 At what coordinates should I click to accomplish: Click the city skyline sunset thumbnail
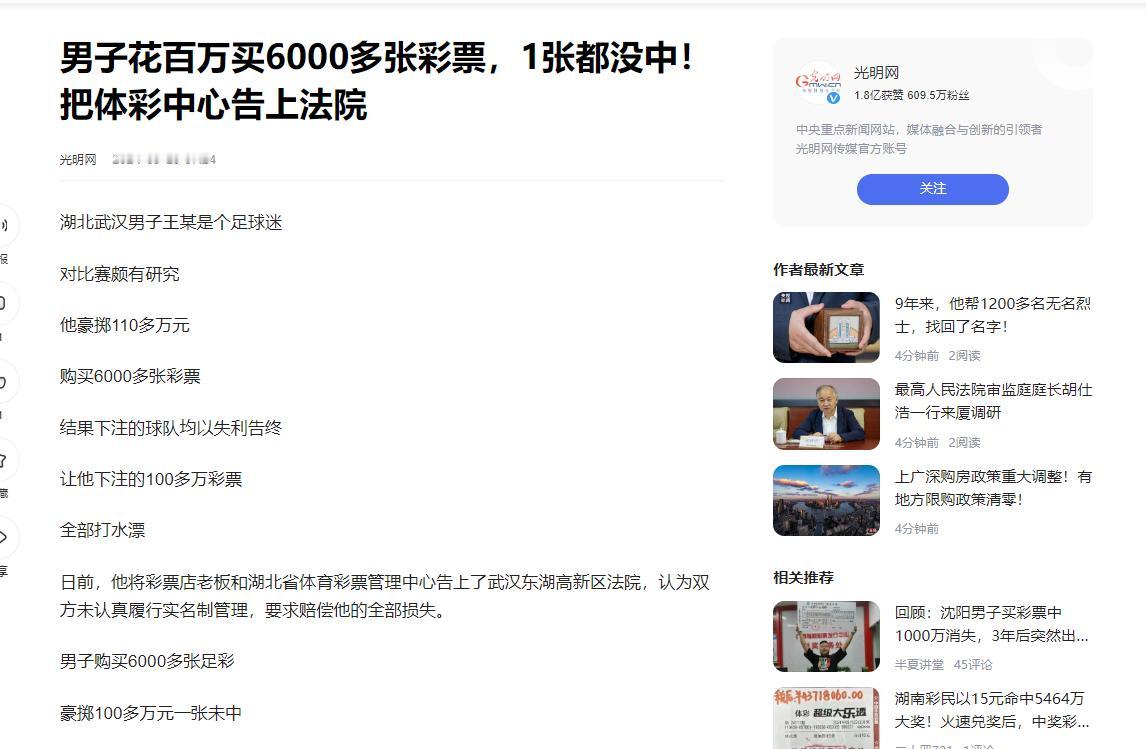coord(827,501)
